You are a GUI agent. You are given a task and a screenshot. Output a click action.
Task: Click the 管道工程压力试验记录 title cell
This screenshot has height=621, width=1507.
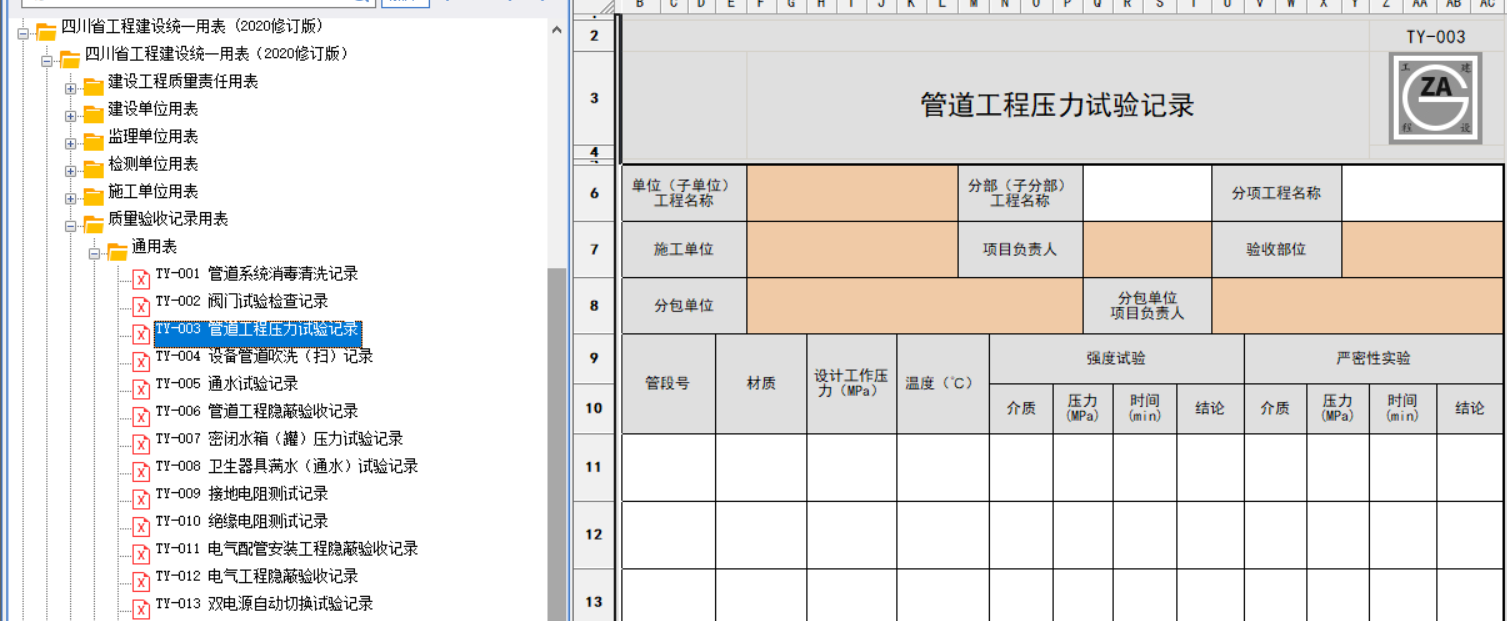tap(1057, 105)
